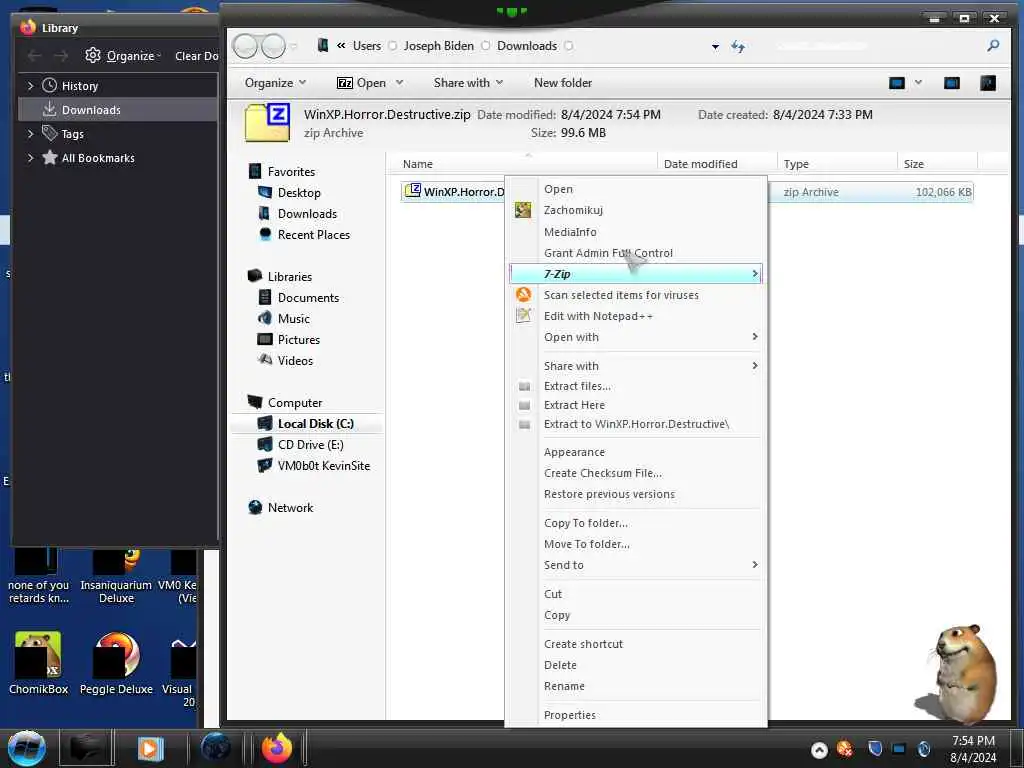Open Share with toolbar dropdown
The height and width of the screenshot is (768, 1024).
[468, 83]
